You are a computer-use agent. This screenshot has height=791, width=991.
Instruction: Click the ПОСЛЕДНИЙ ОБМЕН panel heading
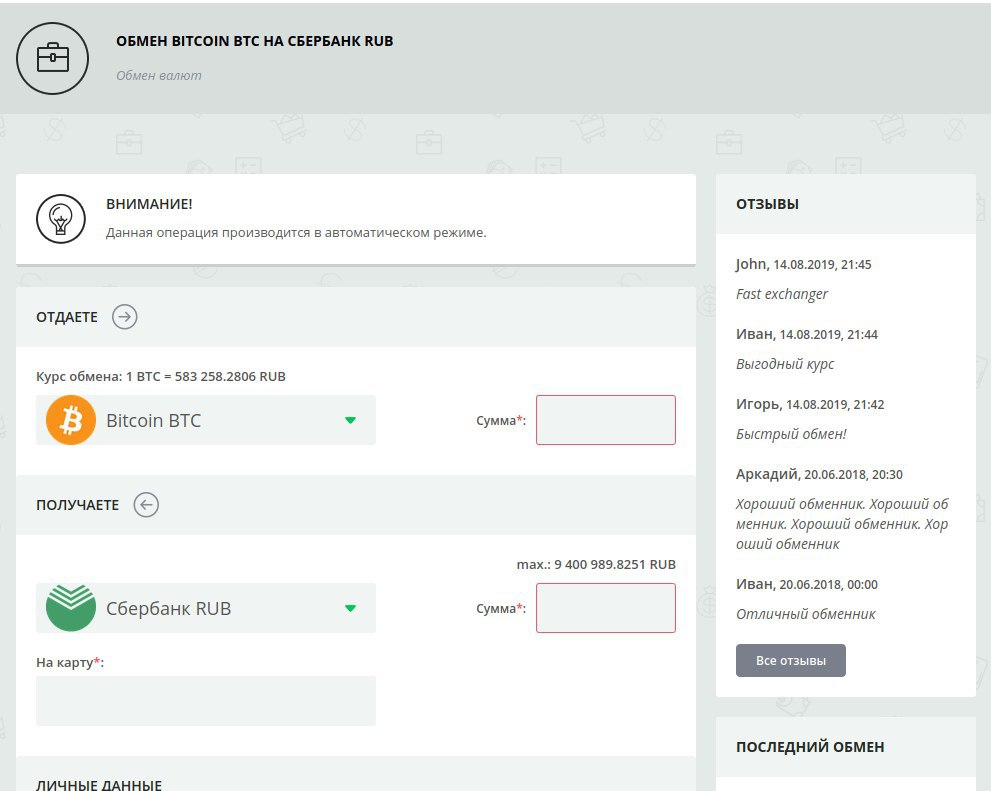coord(810,747)
